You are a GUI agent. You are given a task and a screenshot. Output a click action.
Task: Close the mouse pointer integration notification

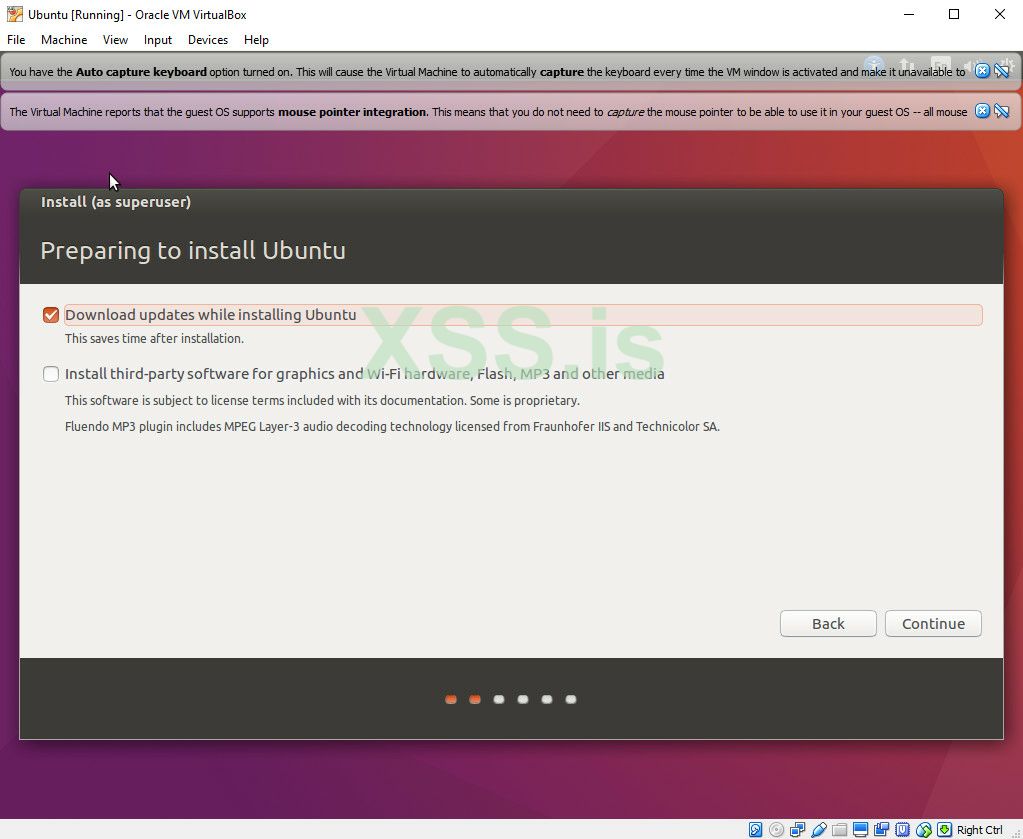pos(982,111)
